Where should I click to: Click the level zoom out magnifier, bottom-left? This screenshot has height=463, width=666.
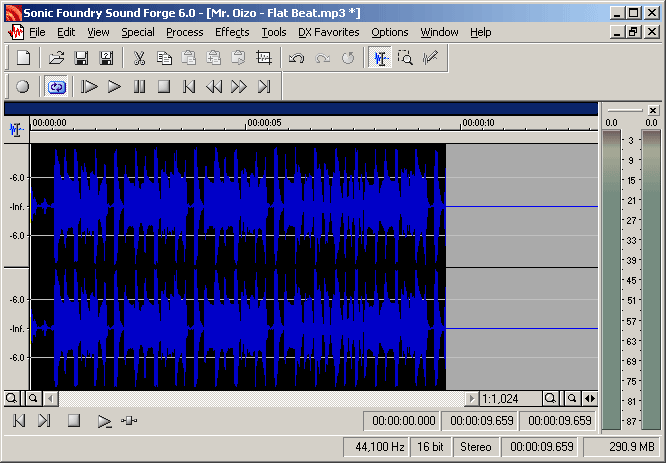33,398
